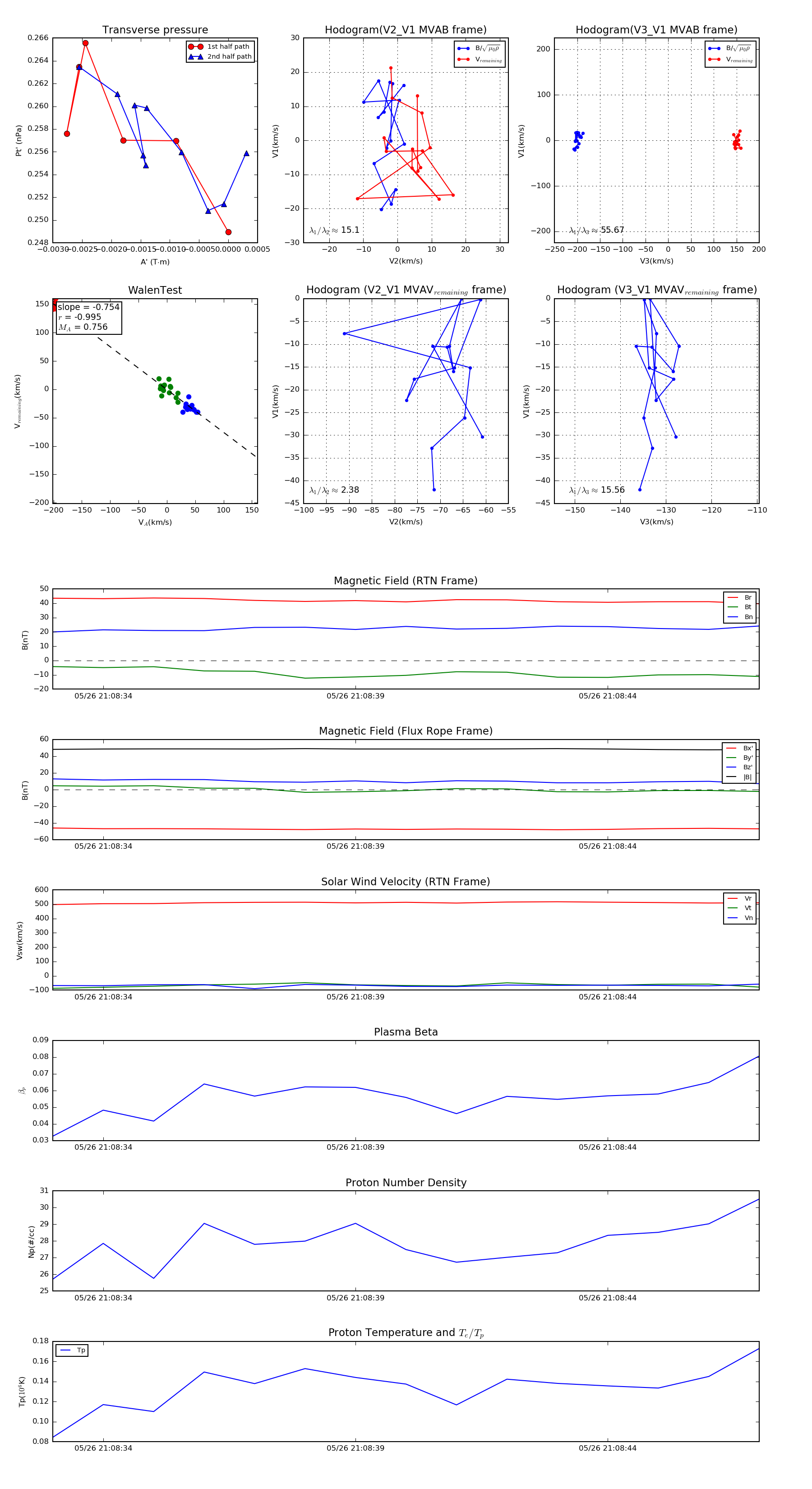Click the 'Magnetic Field (Flux Rope Frame)' title

tap(406, 731)
